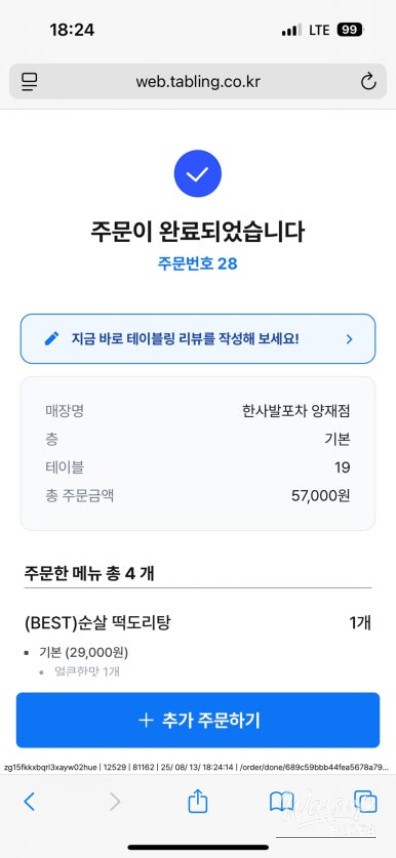
Task: Tap the 18:24 status bar clock
Action: pos(72,30)
